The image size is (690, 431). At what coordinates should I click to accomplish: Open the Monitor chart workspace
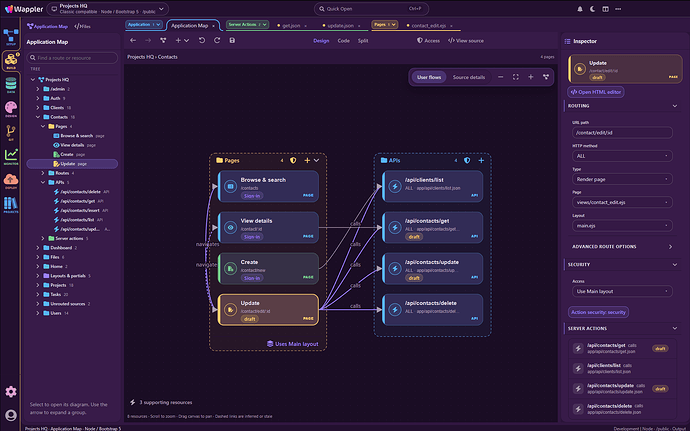point(11,156)
